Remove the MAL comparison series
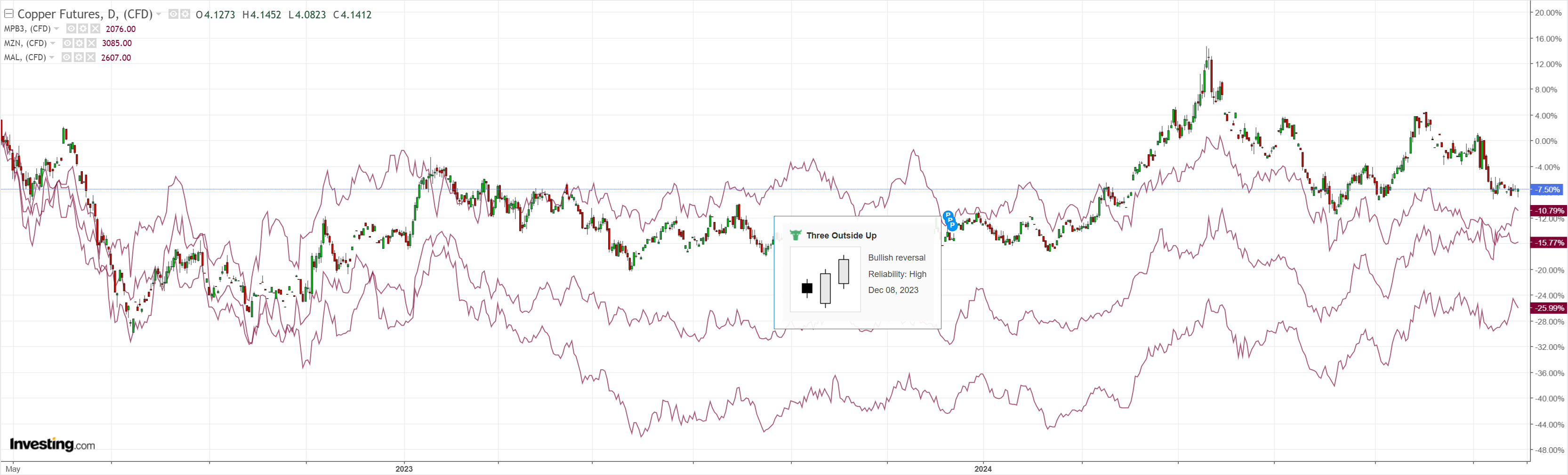The width and height of the screenshot is (1568, 475). pyautogui.click(x=91, y=57)
